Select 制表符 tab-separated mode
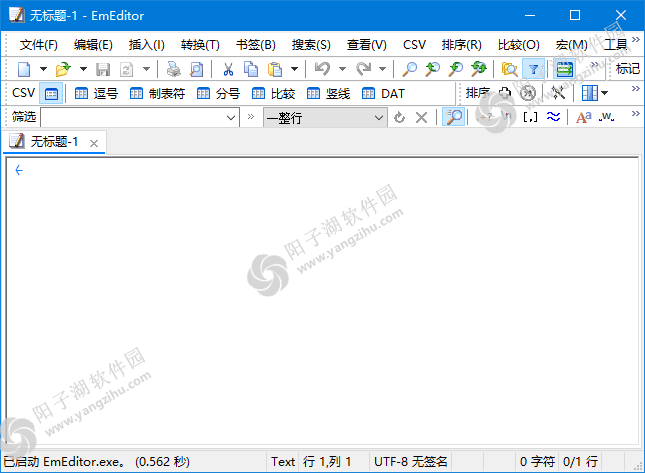Image resolution: width=645 pixels, height=473 pixels. [157, 94]
